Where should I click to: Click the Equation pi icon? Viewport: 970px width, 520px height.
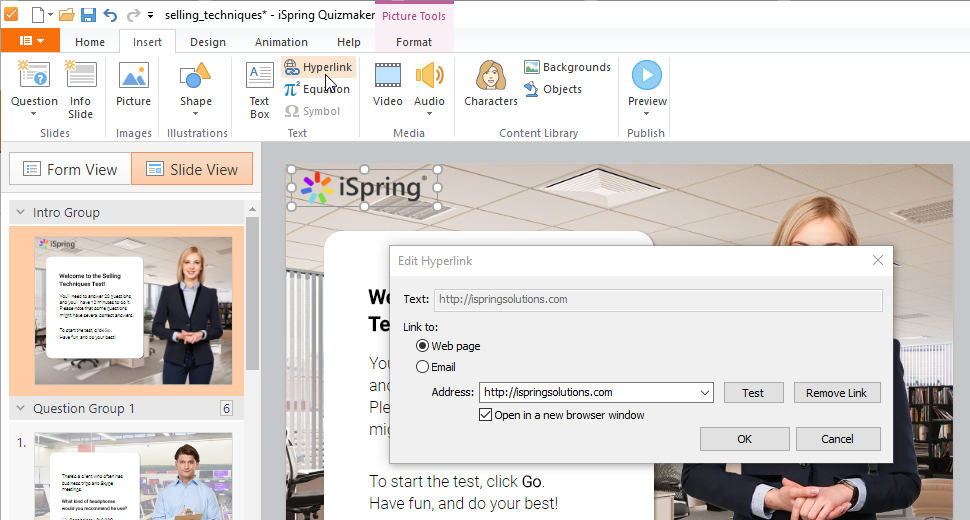point(291,89)
